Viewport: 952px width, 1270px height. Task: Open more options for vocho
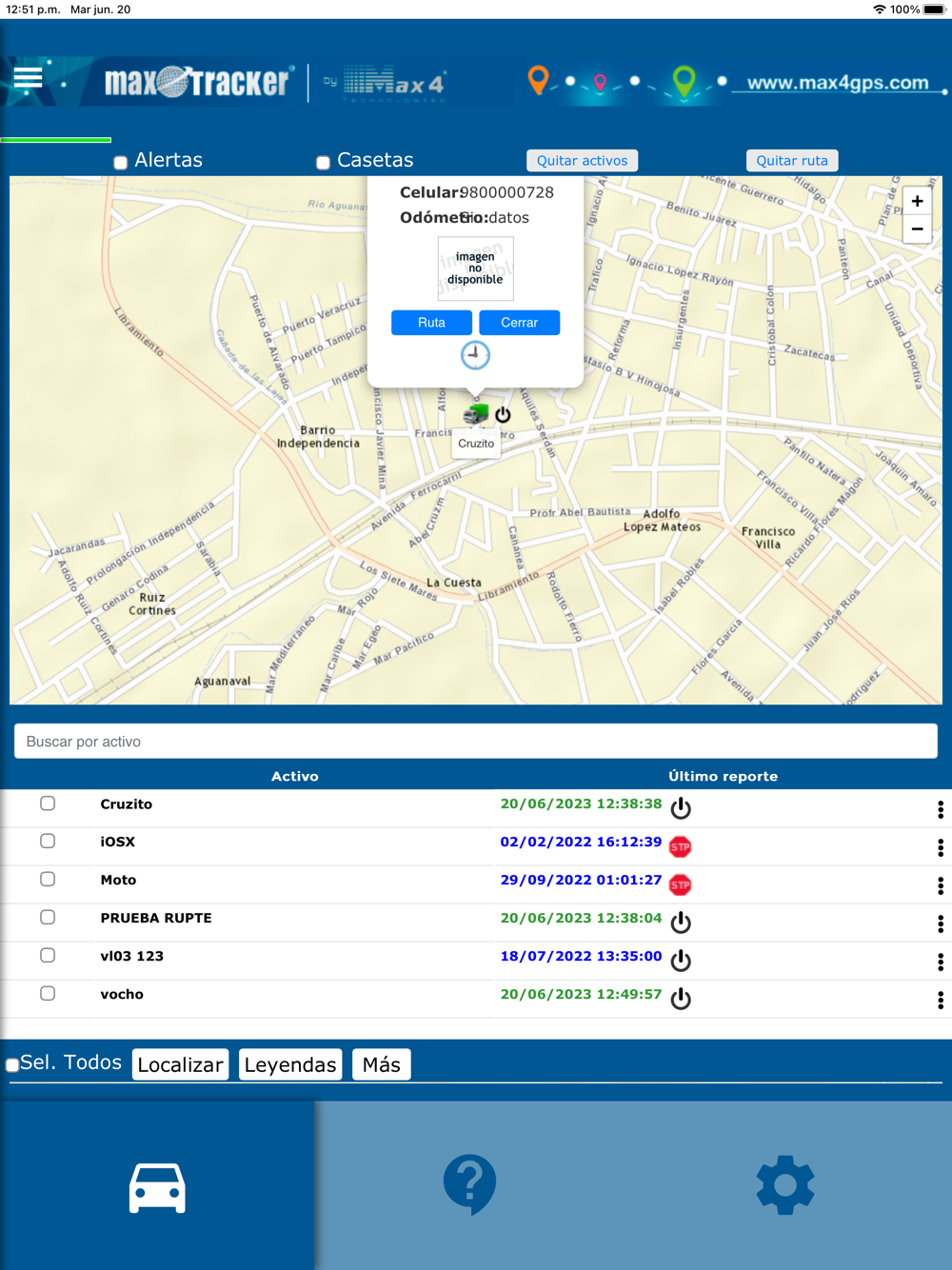click(941, 1000)
